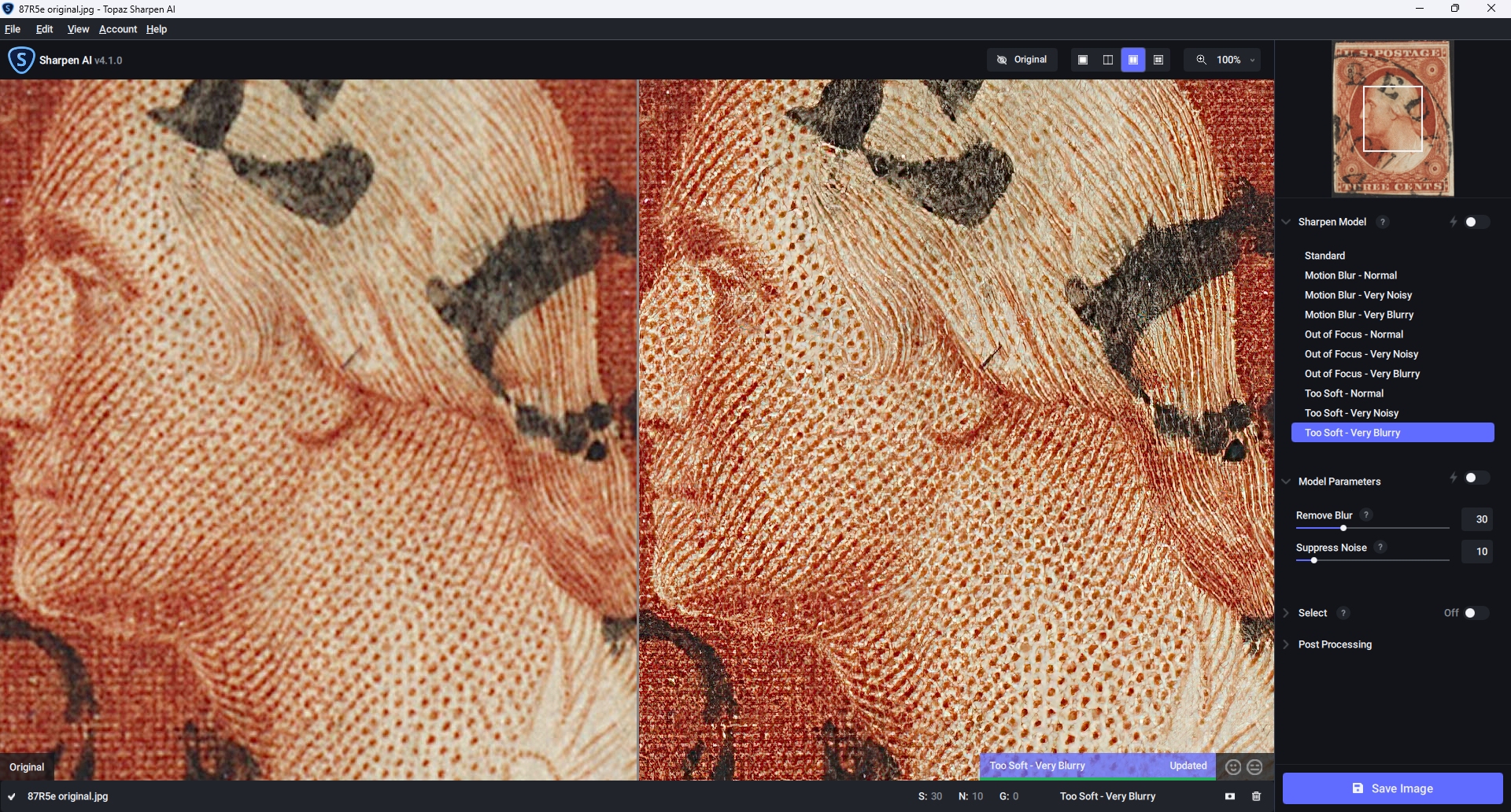Toggle the Sharpen Model auto switch
This screenshot has width=1511, height=812.
[x=1476, y=222]
